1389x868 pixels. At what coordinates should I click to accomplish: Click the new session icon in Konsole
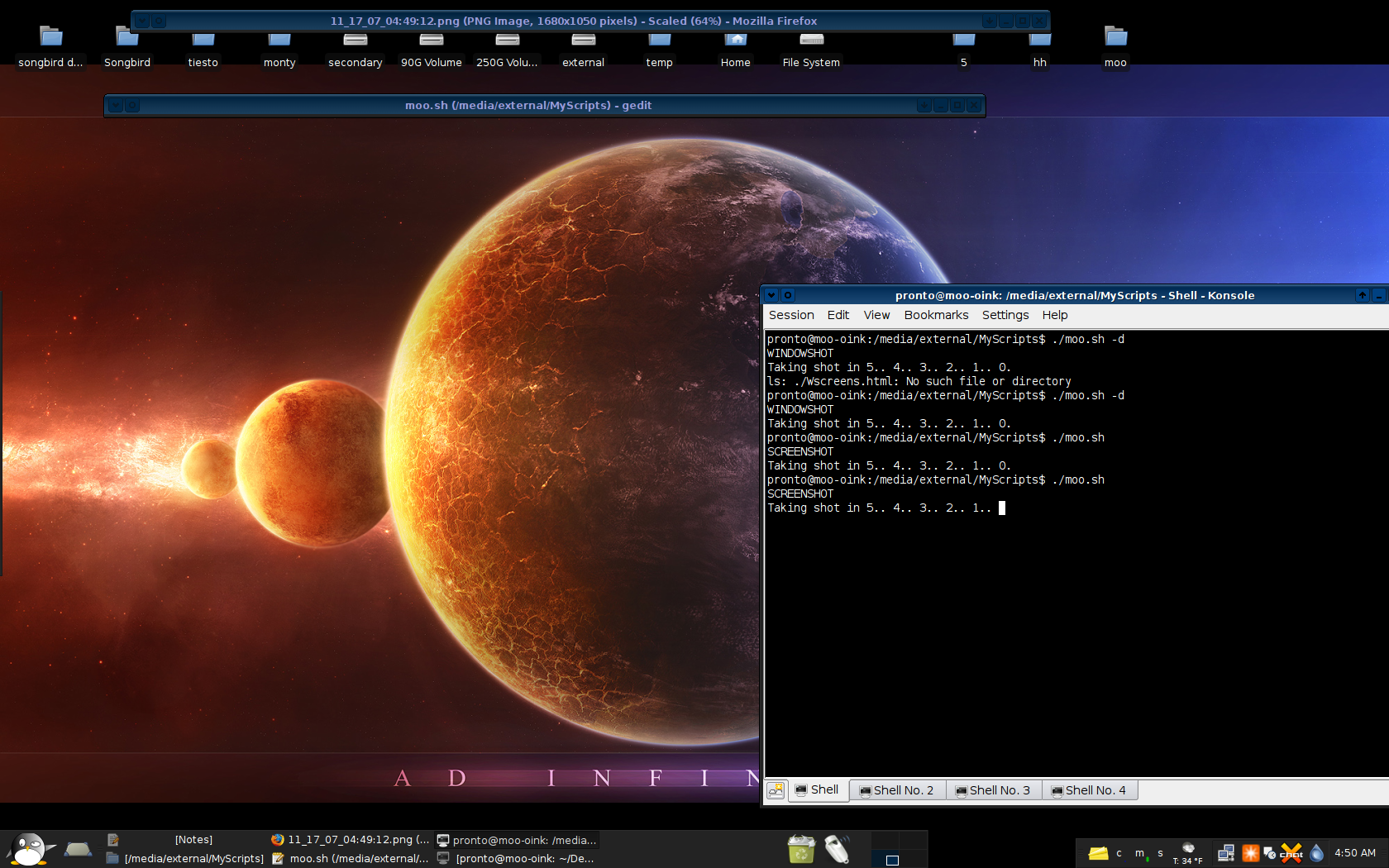point(776,790)
